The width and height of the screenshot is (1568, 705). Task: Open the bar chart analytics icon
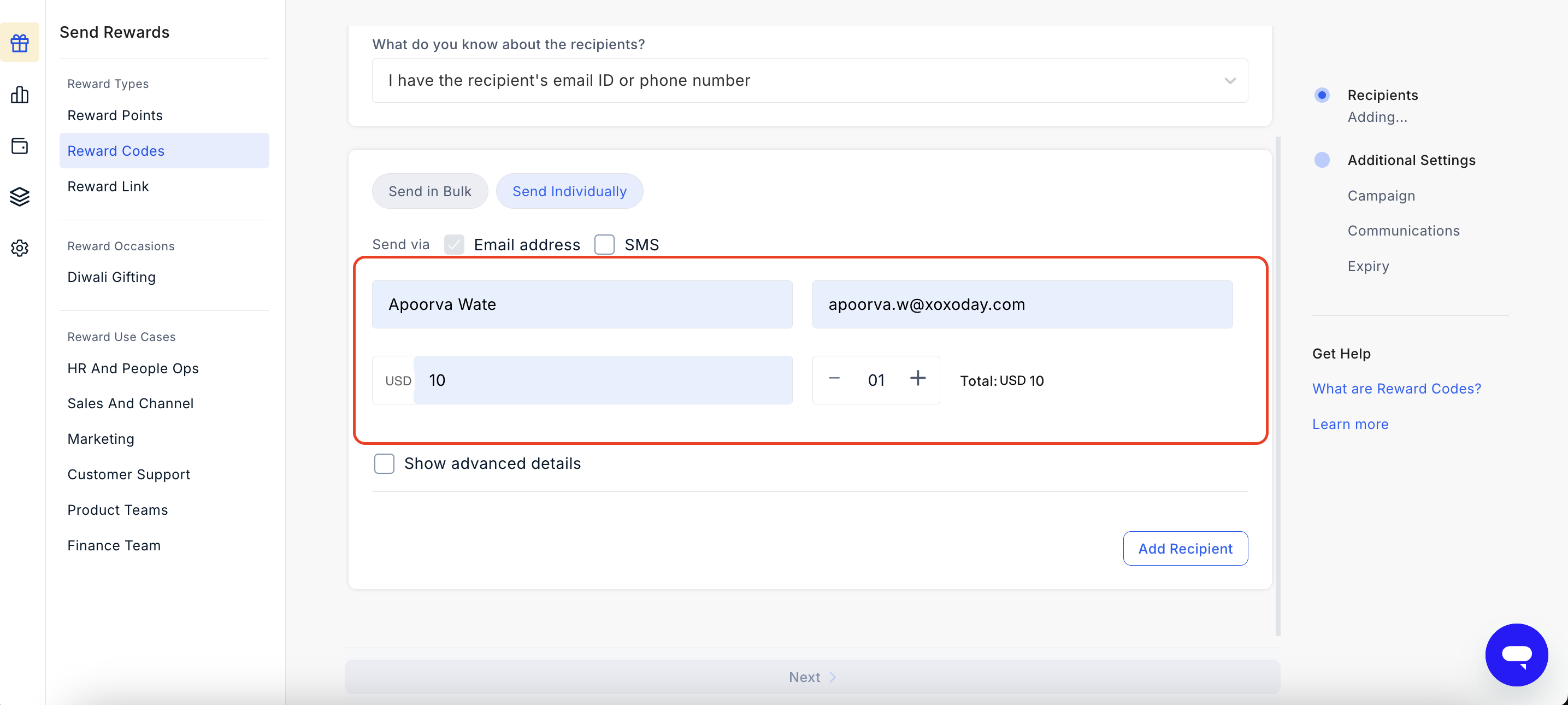(x=20, y=95)
